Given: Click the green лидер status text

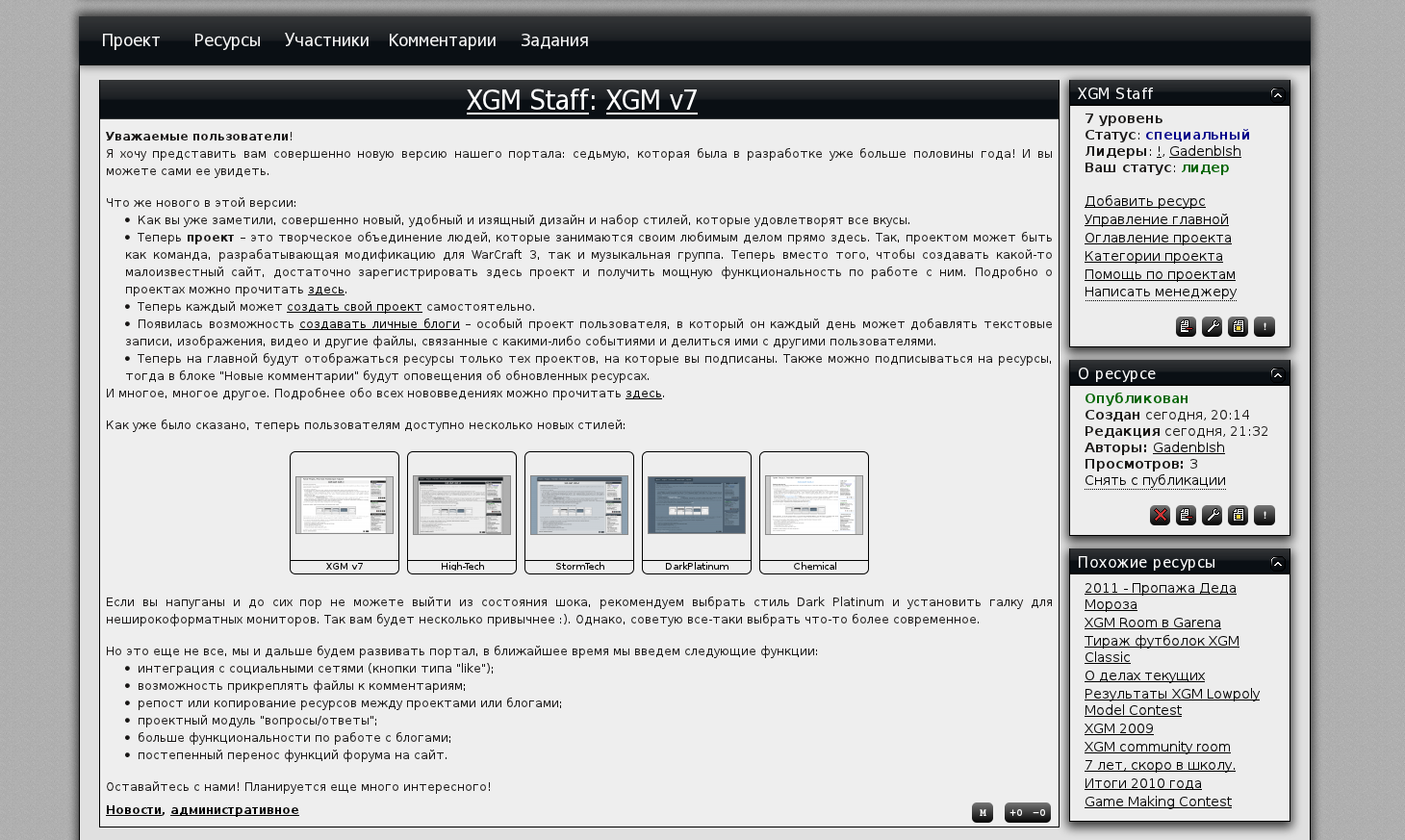Looking at the screenshot, I should click(1206, 167).
